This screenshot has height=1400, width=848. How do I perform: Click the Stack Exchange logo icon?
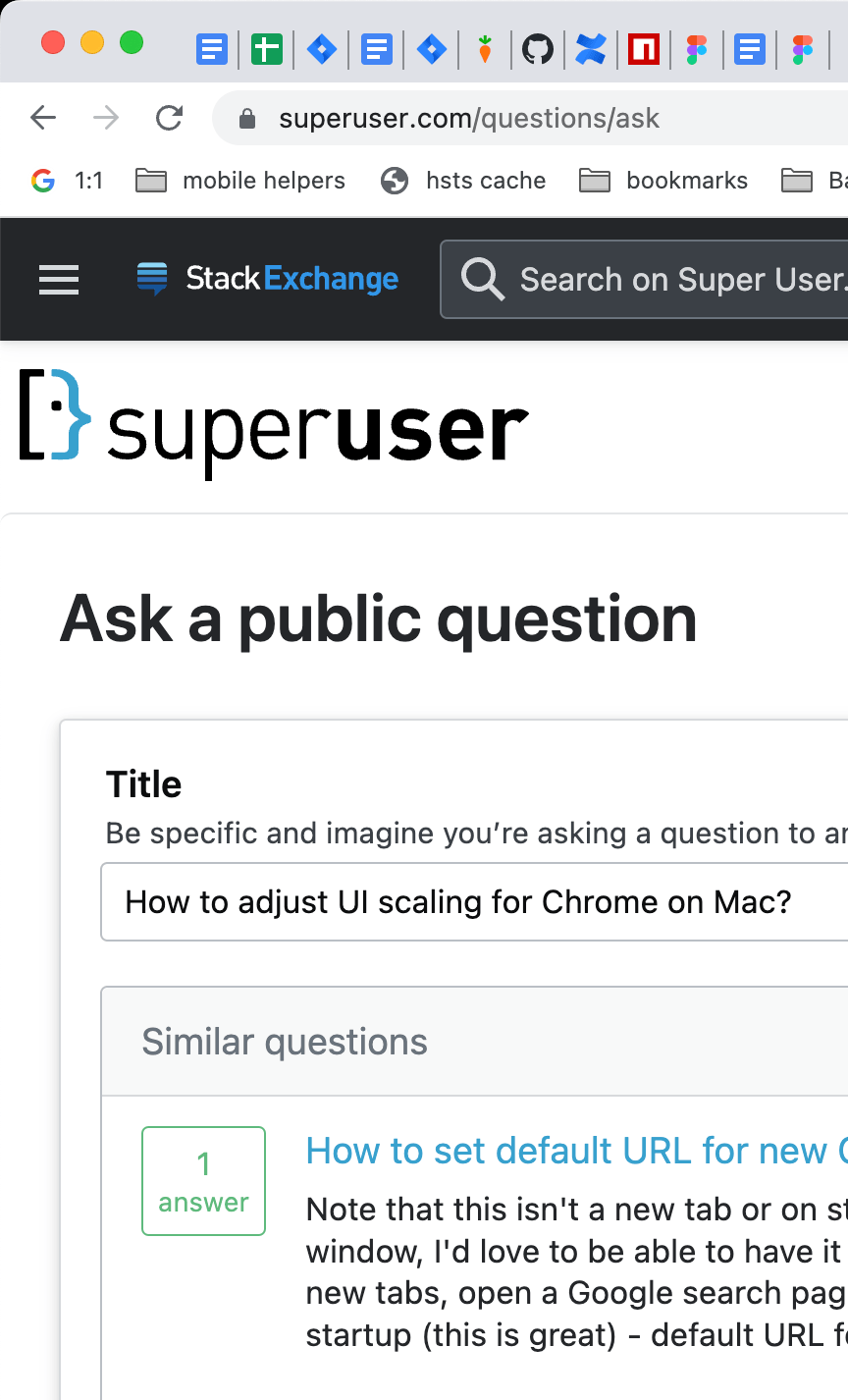(152, 279)
